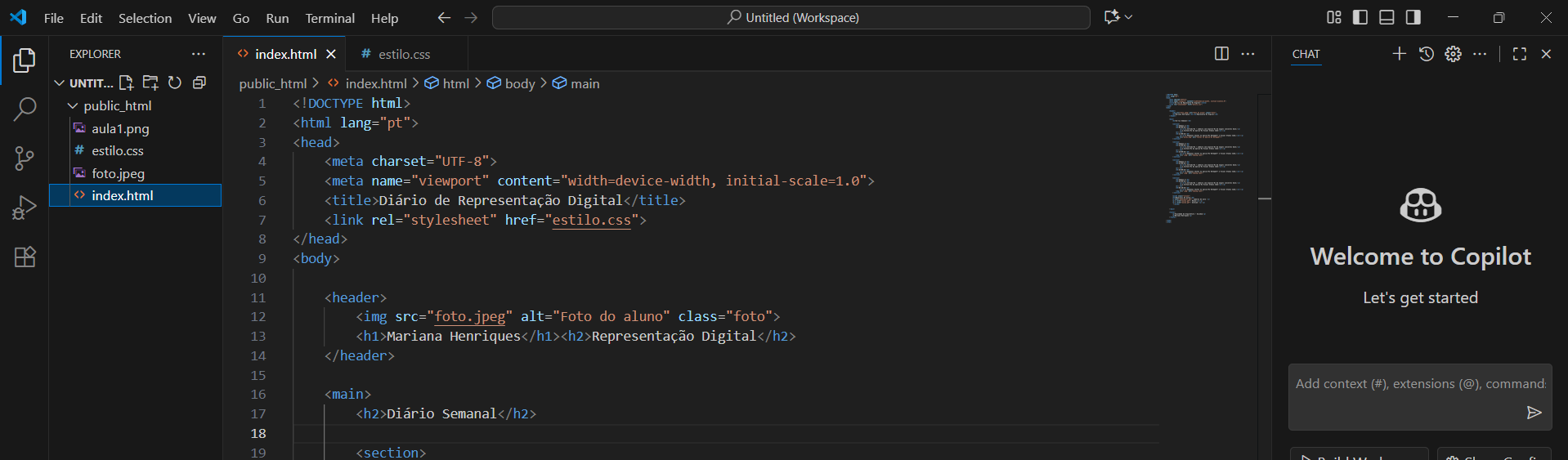Toggle the secondary side bar visibility
This screenshot has width=1568, height=460.
tap(1413, 17)
